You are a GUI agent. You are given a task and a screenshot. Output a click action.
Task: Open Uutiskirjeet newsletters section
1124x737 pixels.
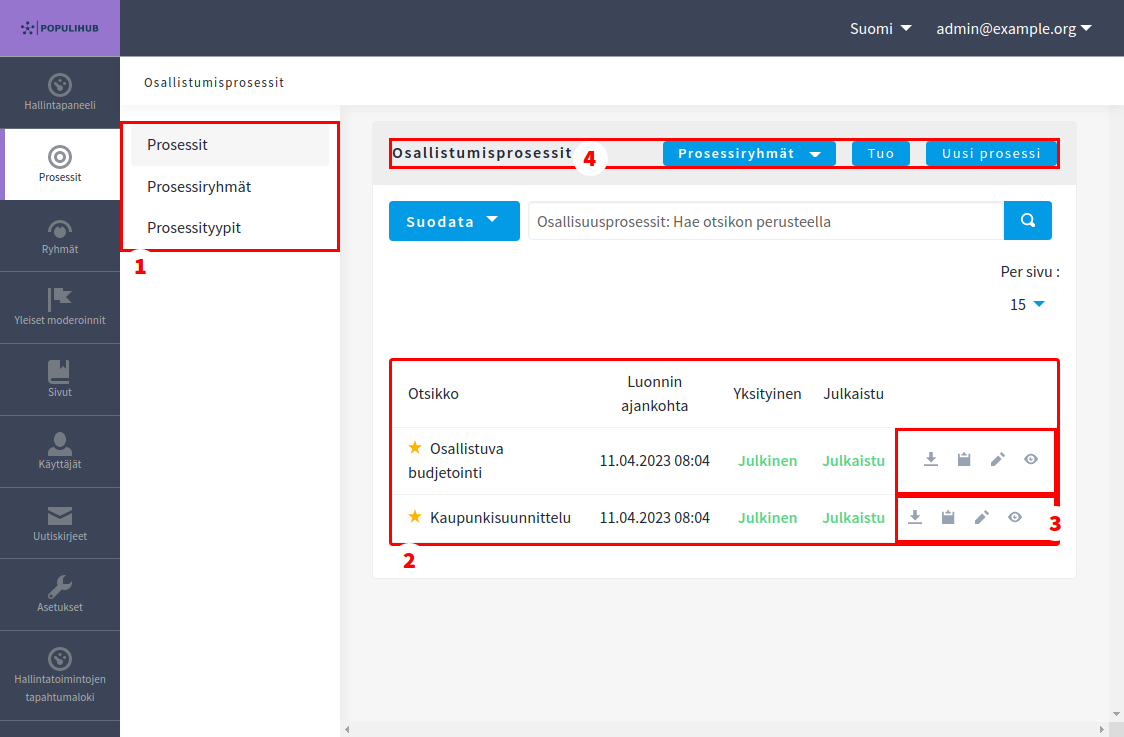pos(60,524)
